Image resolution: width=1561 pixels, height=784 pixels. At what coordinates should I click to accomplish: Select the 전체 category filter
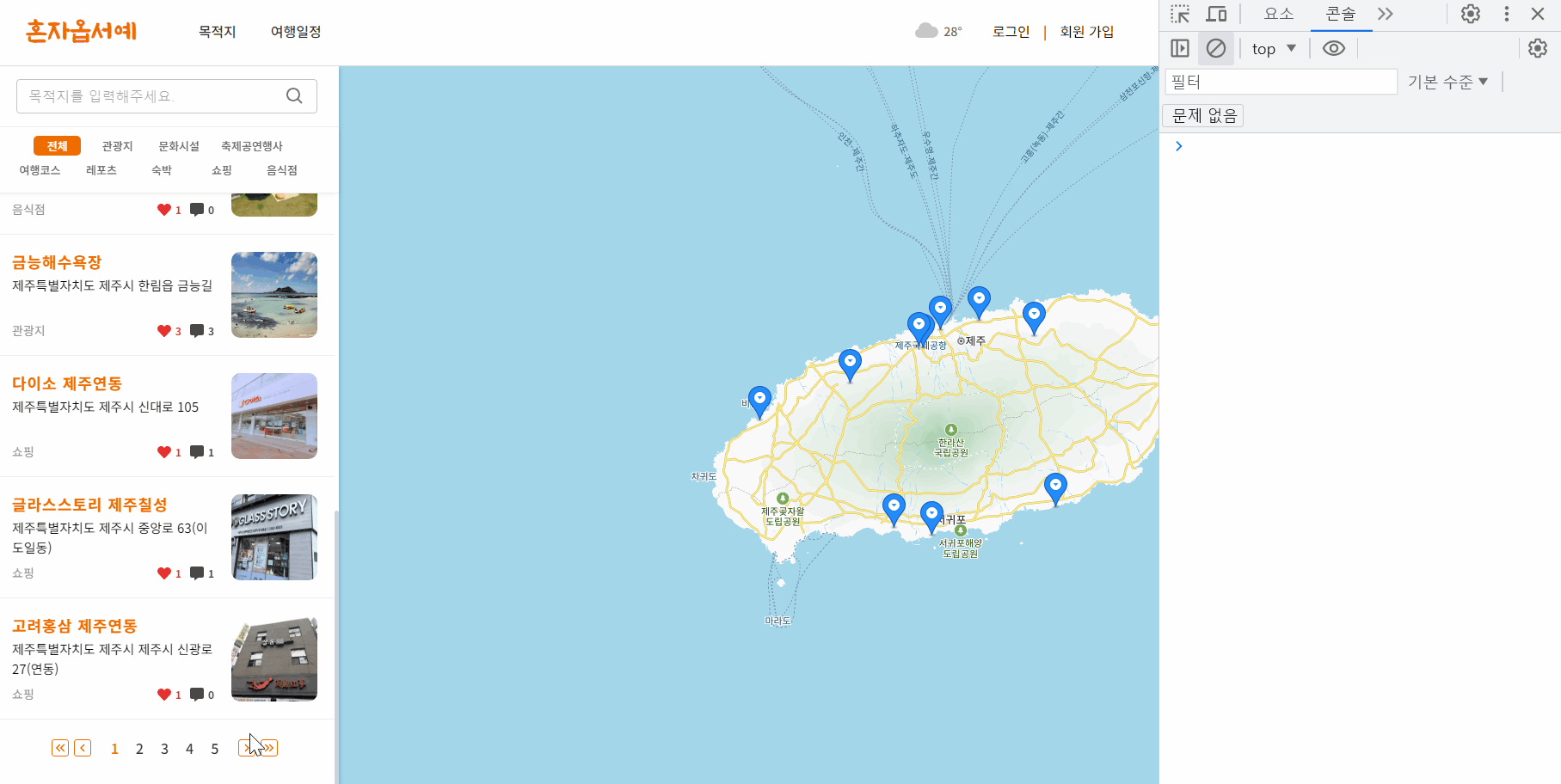(57, 146)
